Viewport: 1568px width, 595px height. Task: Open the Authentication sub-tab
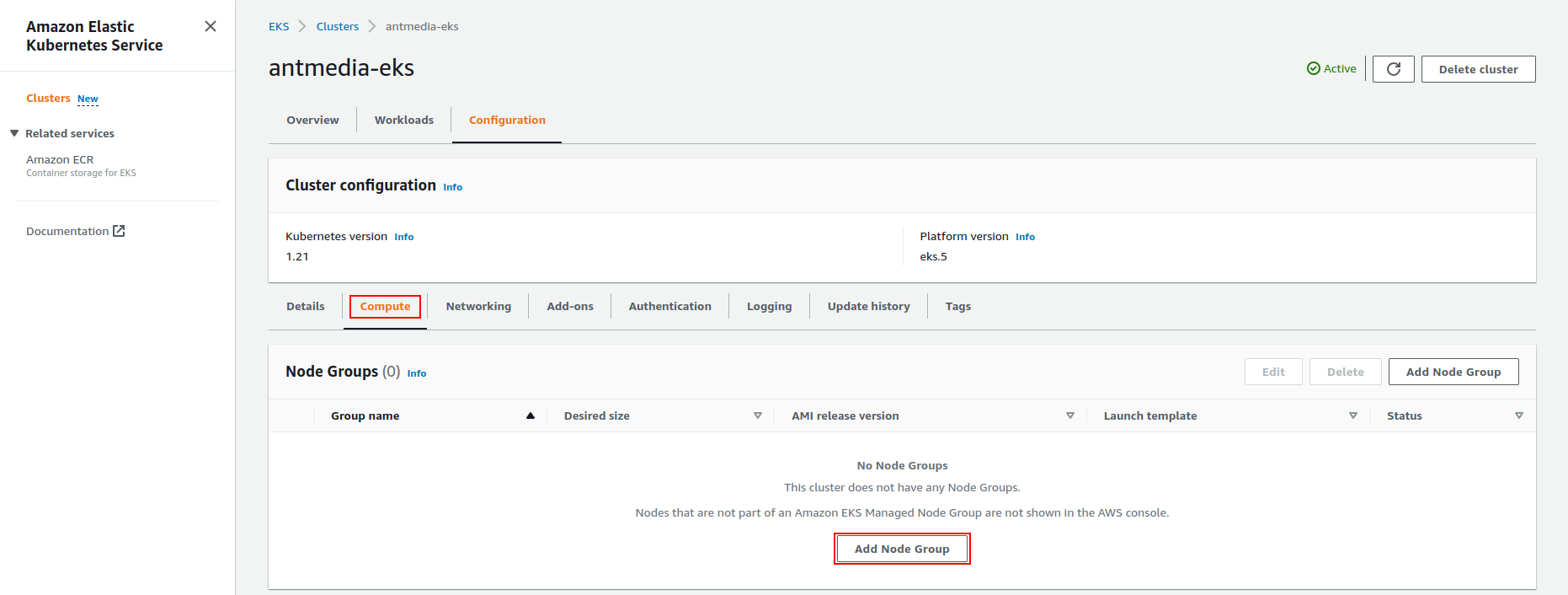670,306
